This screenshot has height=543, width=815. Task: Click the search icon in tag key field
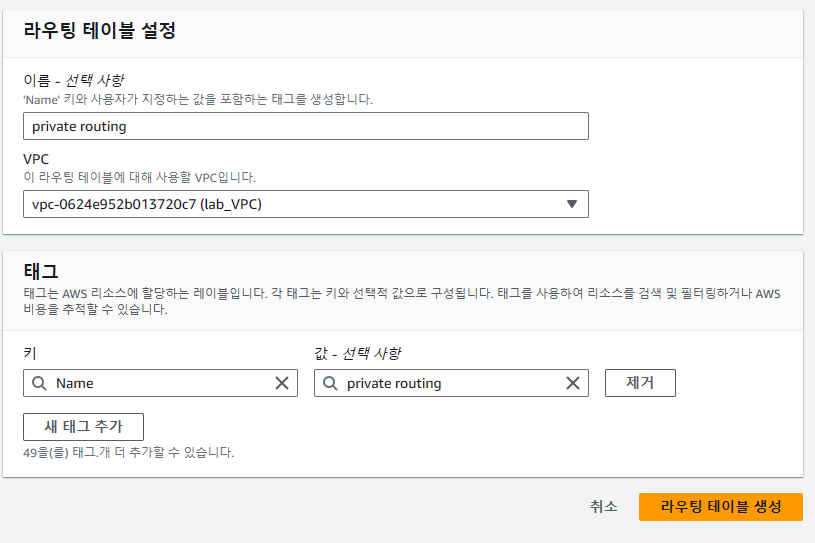tap(39, 383)
